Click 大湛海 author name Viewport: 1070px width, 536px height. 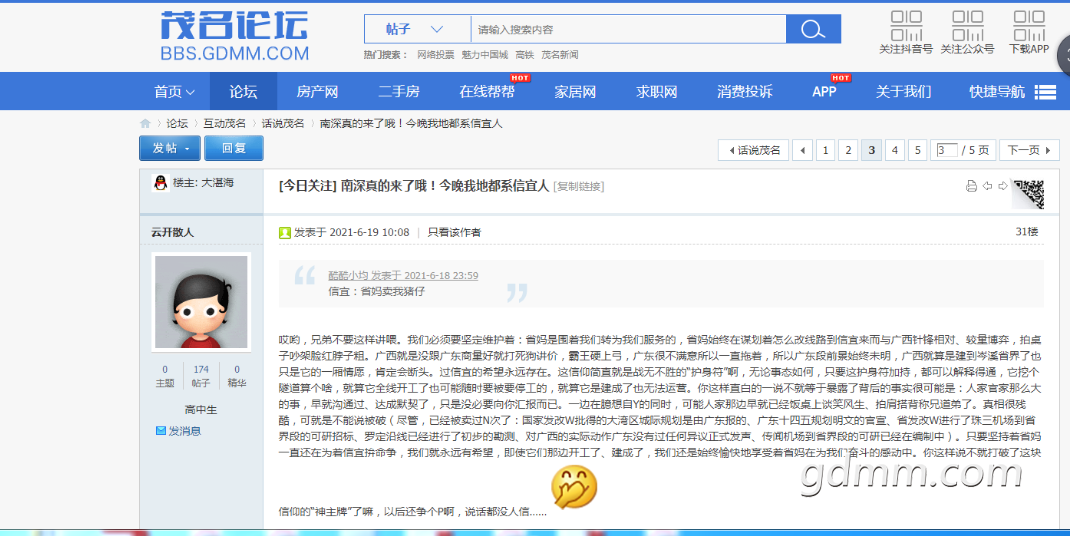(x=218, y=183)
